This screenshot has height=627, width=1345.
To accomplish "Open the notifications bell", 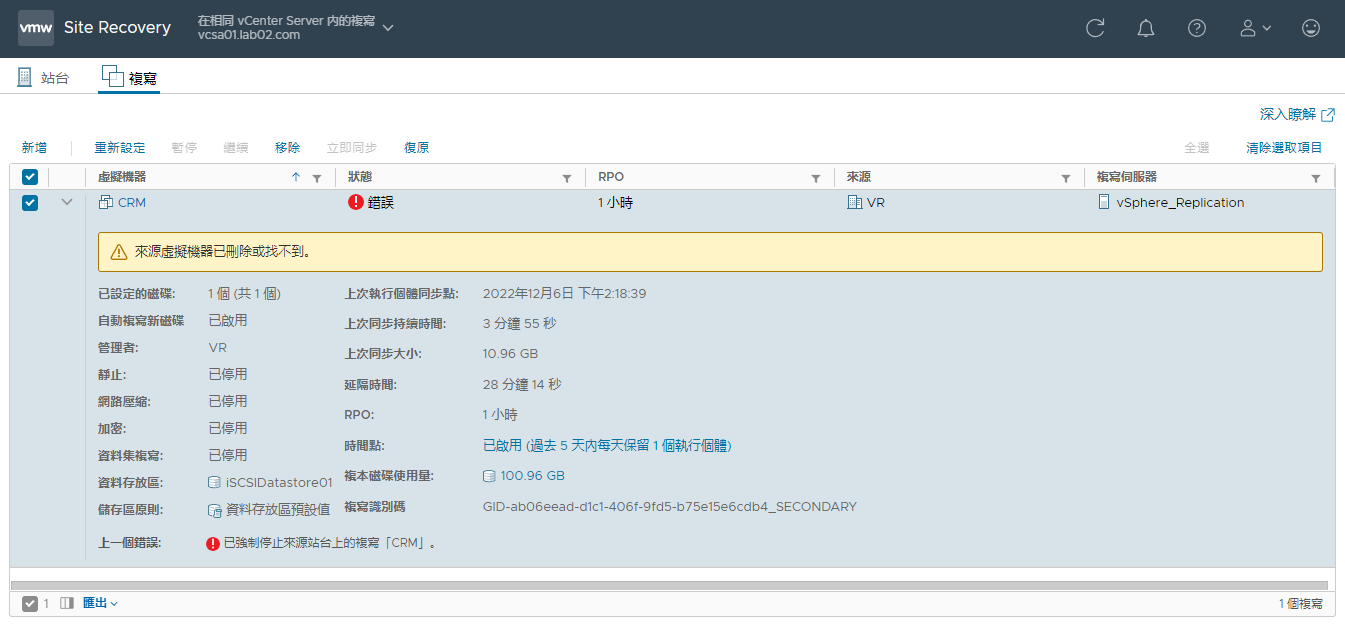I will (x=1146, y=28).
